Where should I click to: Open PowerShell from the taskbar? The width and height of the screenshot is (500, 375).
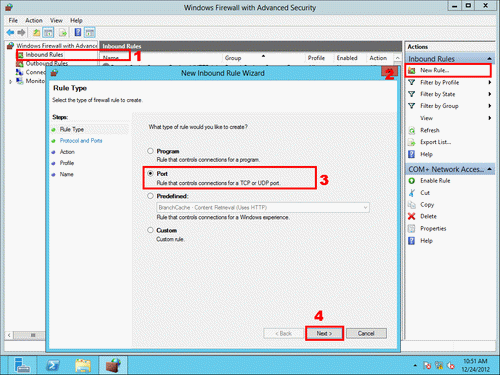coord(53,365)
